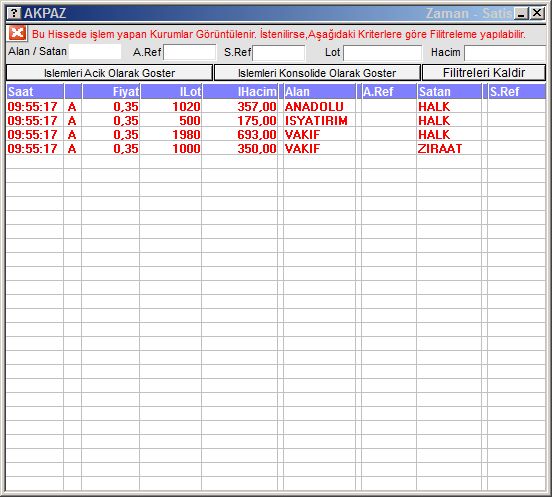Select lot value 500
The image size is (552, 497).
click(x=171, y=120)
